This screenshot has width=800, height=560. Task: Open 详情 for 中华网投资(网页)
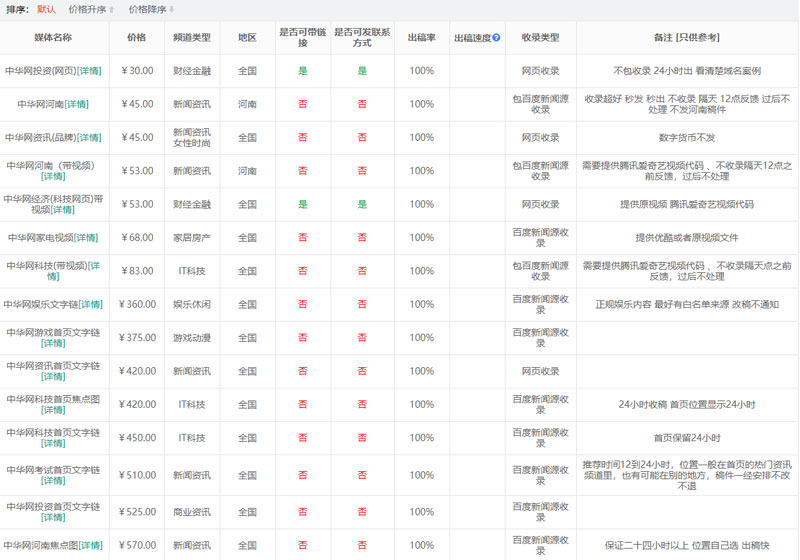89,71
